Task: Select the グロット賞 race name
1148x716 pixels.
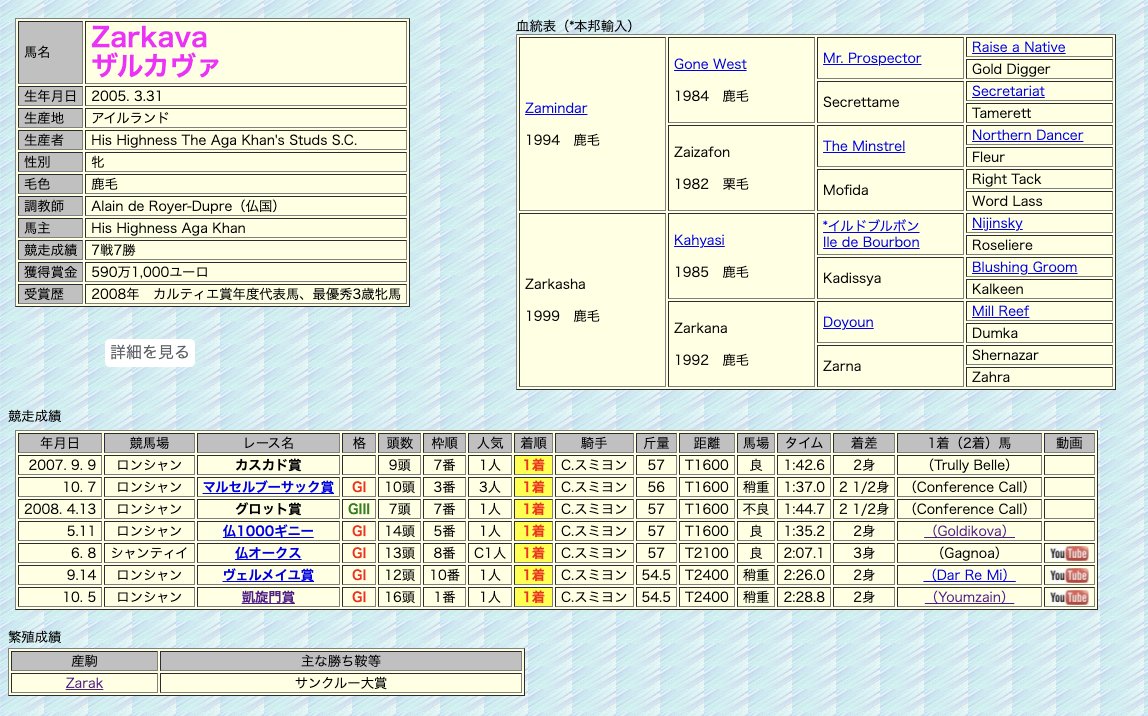Action: 268,509
